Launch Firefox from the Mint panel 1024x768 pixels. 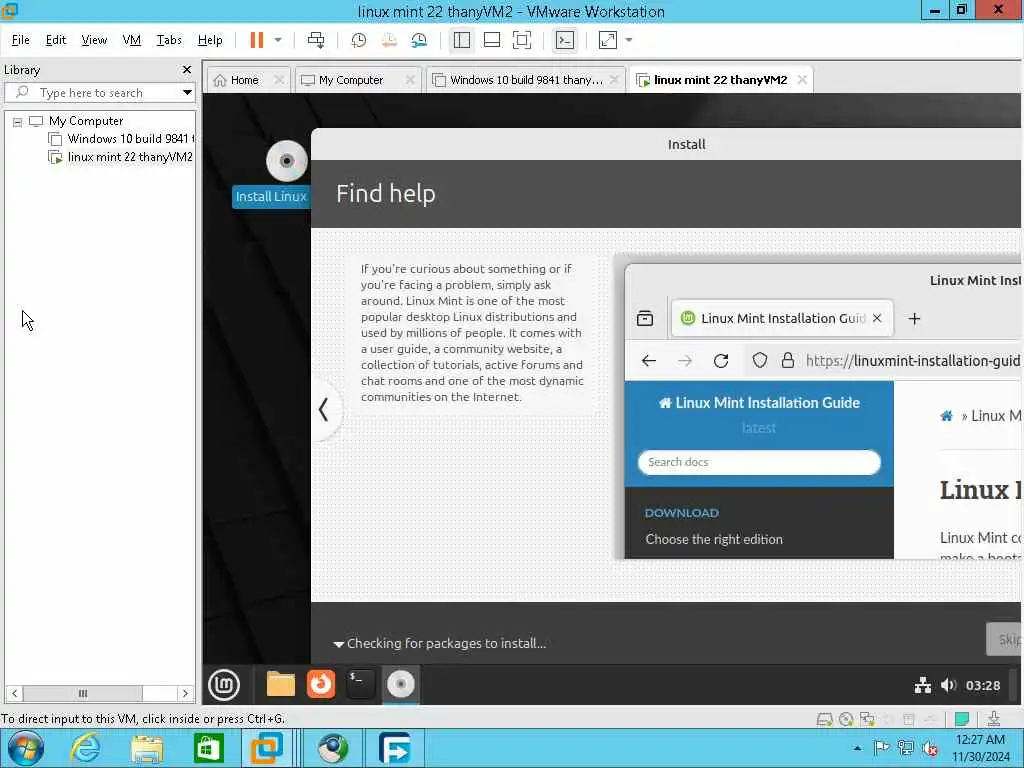point(321,684)
